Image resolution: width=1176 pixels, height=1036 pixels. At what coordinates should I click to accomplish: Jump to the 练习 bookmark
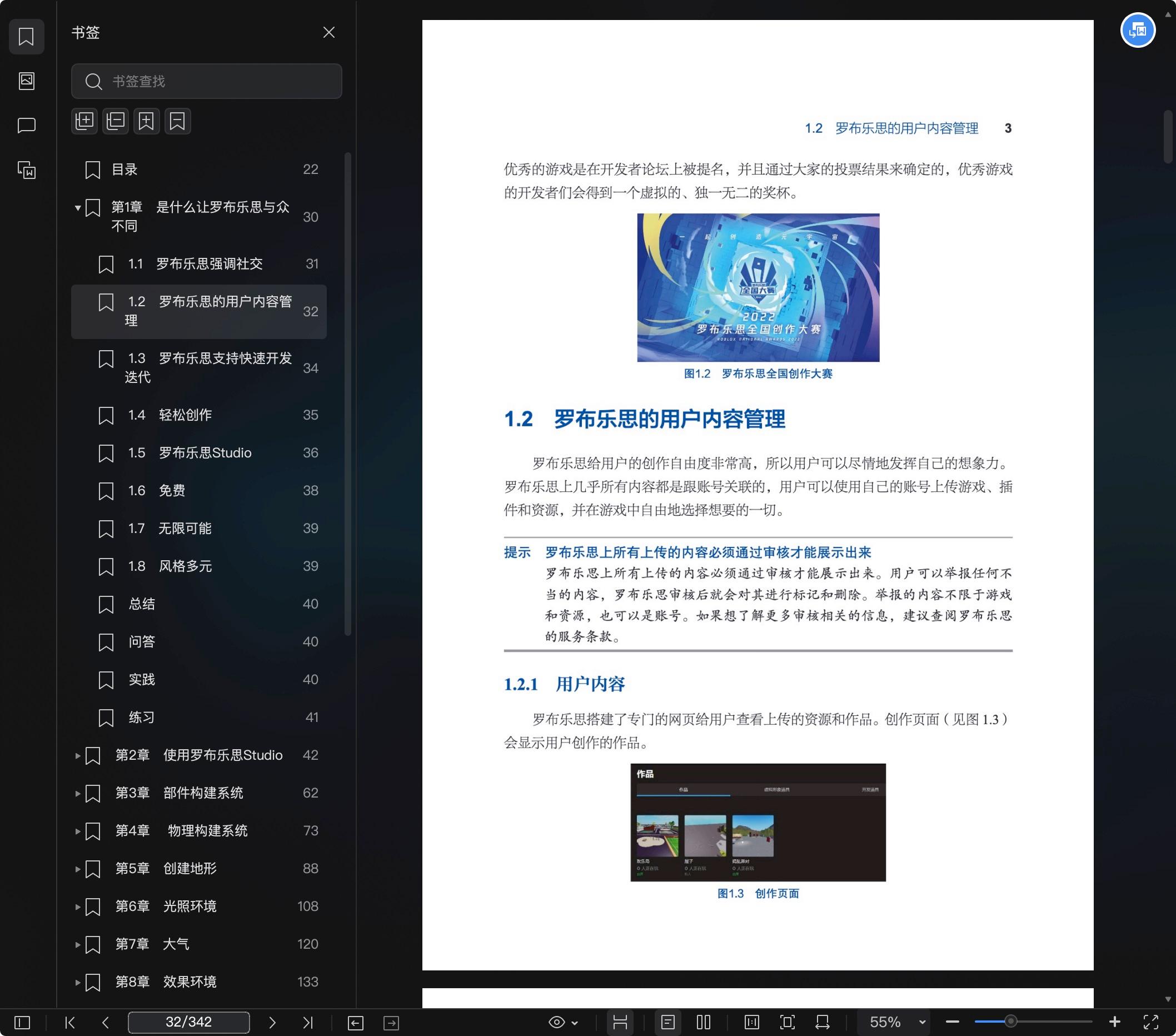click(x=199, y=718)
